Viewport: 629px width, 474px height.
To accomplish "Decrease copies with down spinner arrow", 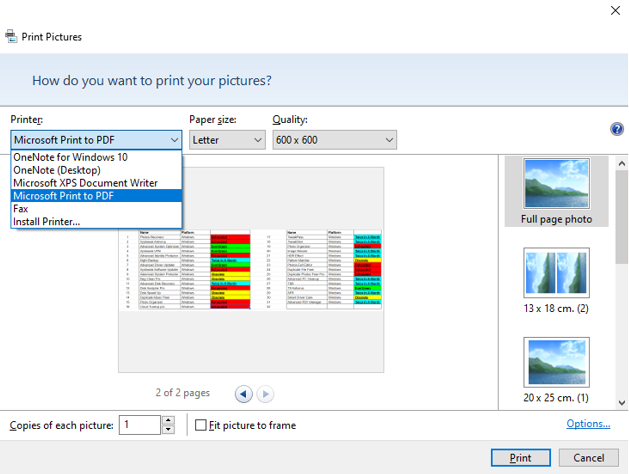I will click(168, 429).
